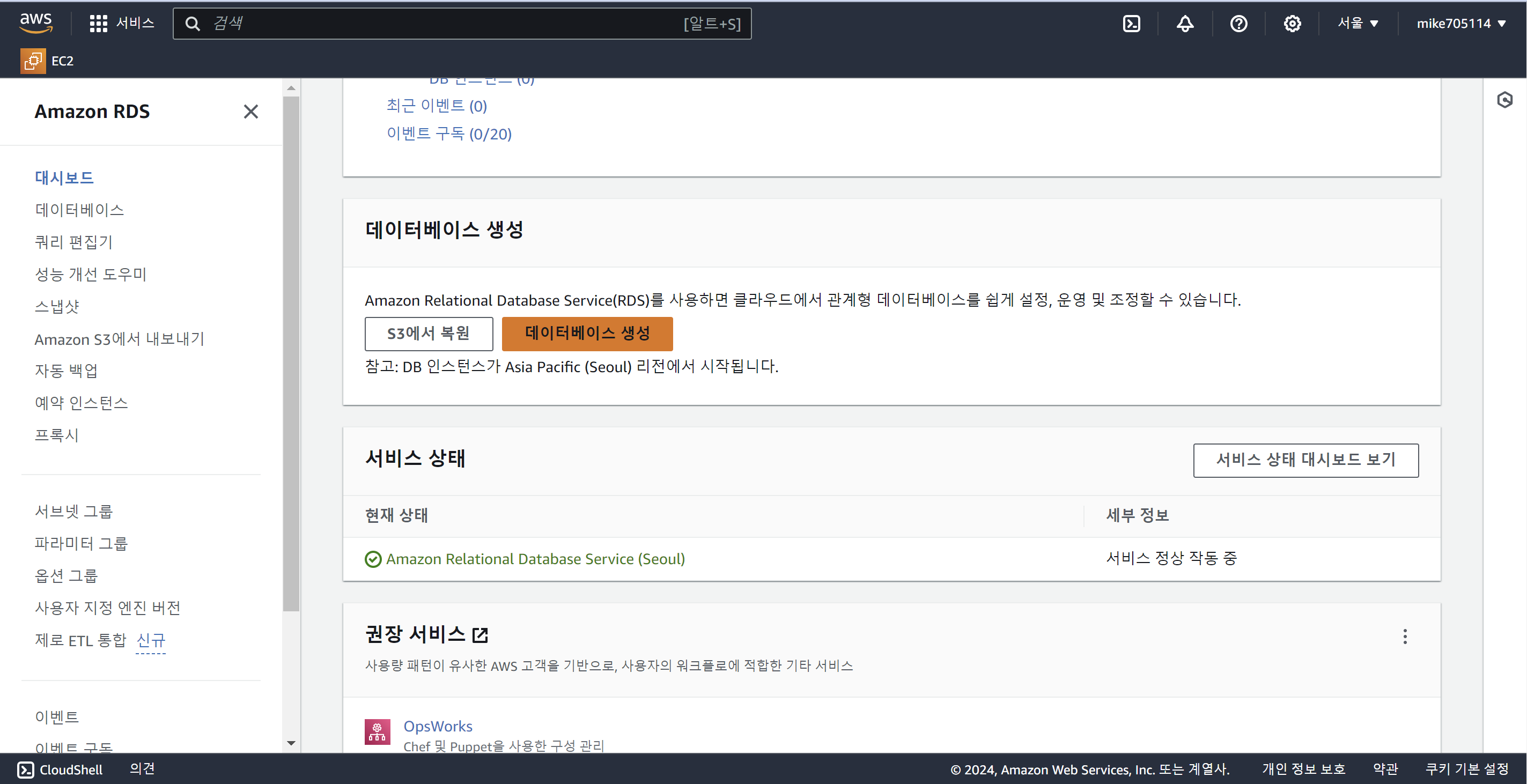Image resolution: width=1527 pixels, height=784 pixels.
Task: Open the 서비스 상태 대시보드 보기 button
Action: [x=1305, y=460]
